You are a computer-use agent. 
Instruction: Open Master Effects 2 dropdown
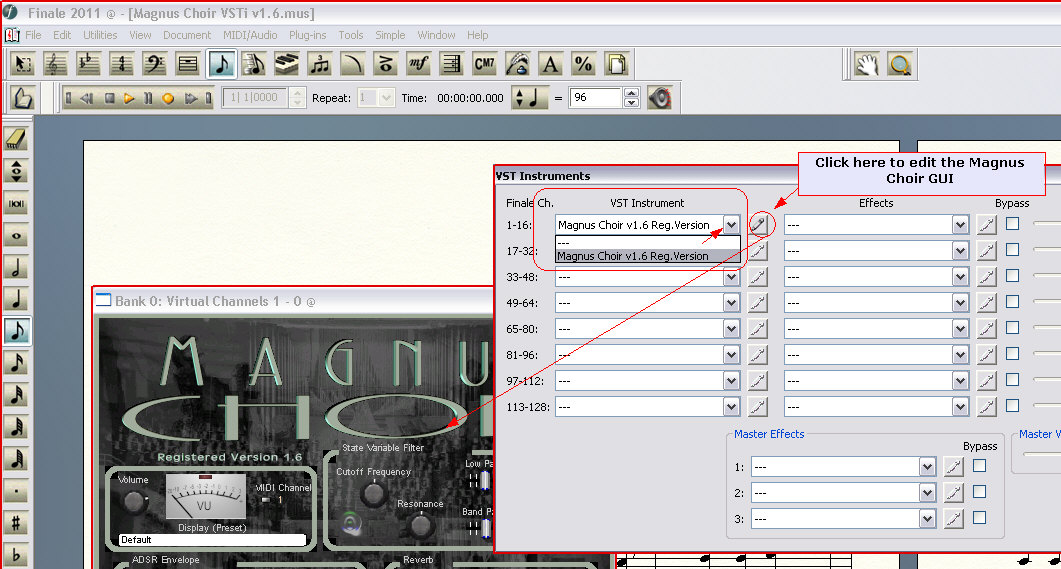pos(928,493)
